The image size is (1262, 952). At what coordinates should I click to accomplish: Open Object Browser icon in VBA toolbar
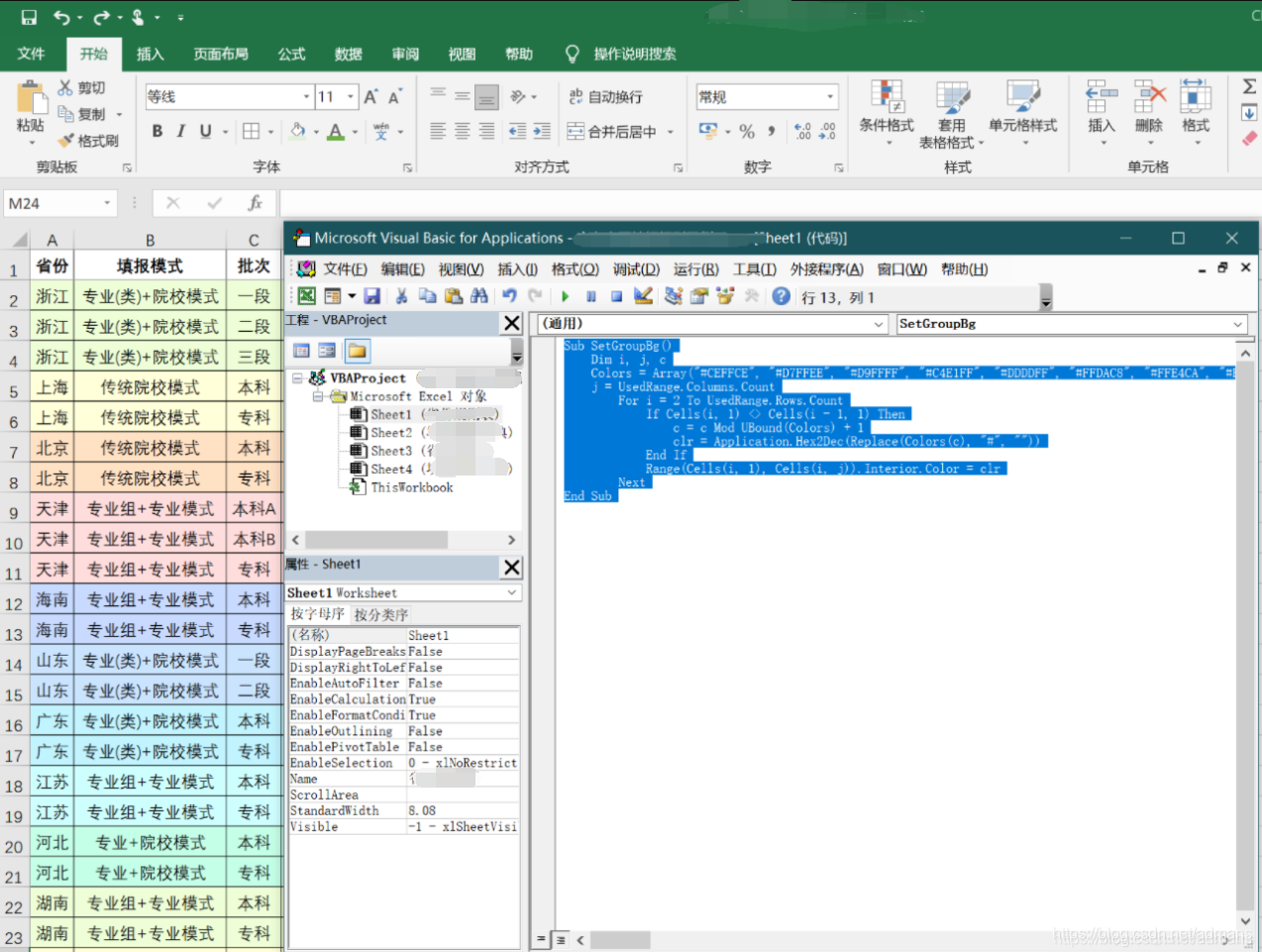click(725, 296)
